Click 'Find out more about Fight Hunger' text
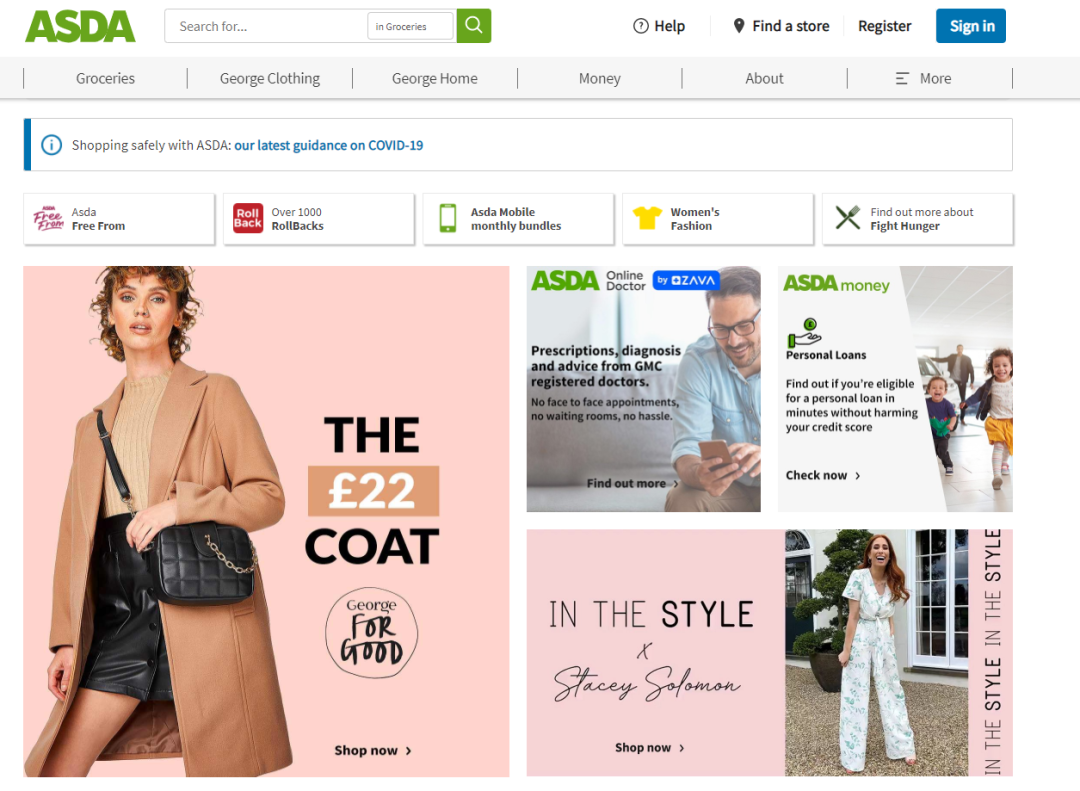Viewport: 1080px width, 791px height. [922, 219]
